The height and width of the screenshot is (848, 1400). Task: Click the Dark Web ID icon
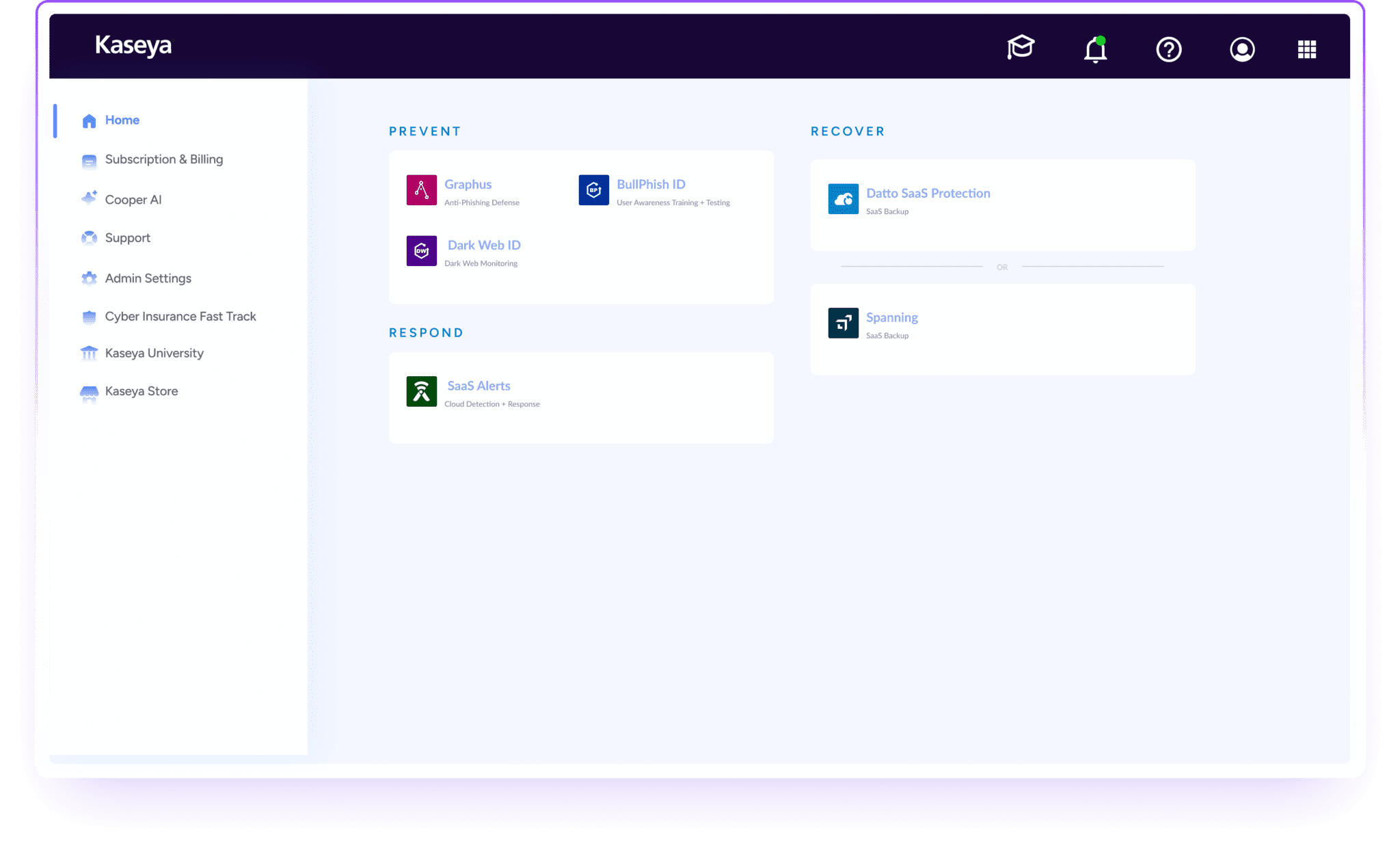point(421,251)
